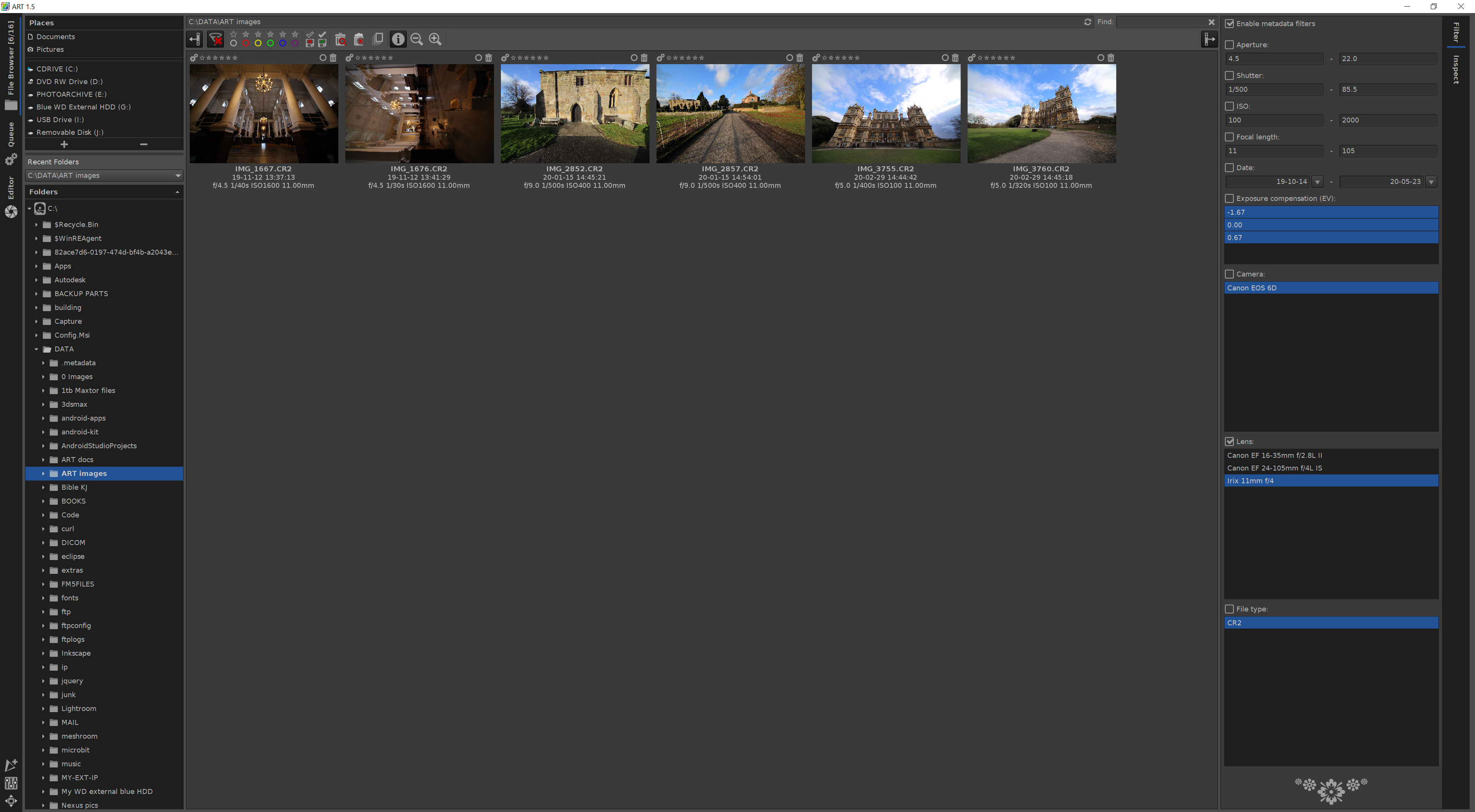Click the show trash contents icon
1475x812 pixels.
pyautogui.click(x=341, y=39)
